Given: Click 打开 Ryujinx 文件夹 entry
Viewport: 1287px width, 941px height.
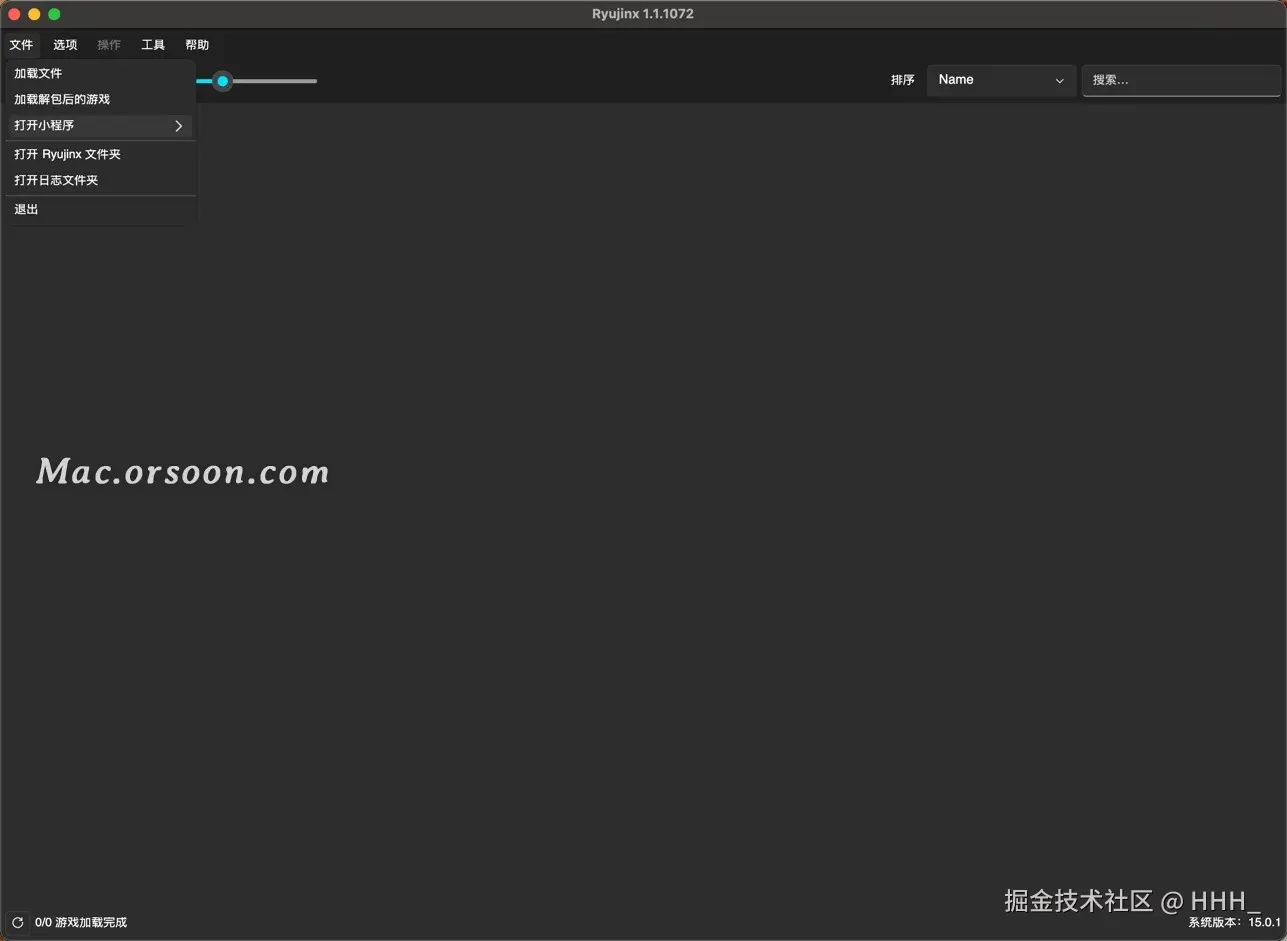Looking at the screenshot, I should 100,154.
